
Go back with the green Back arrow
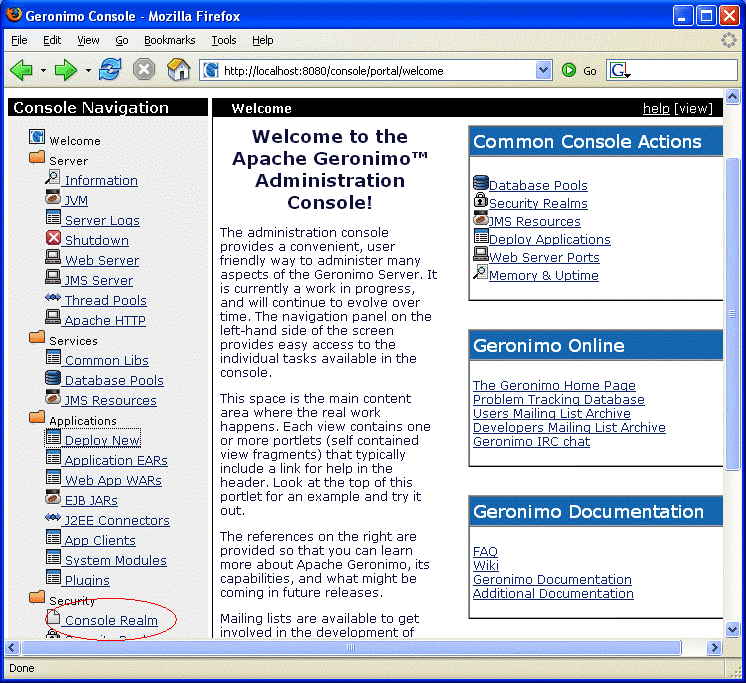(21, 71)
